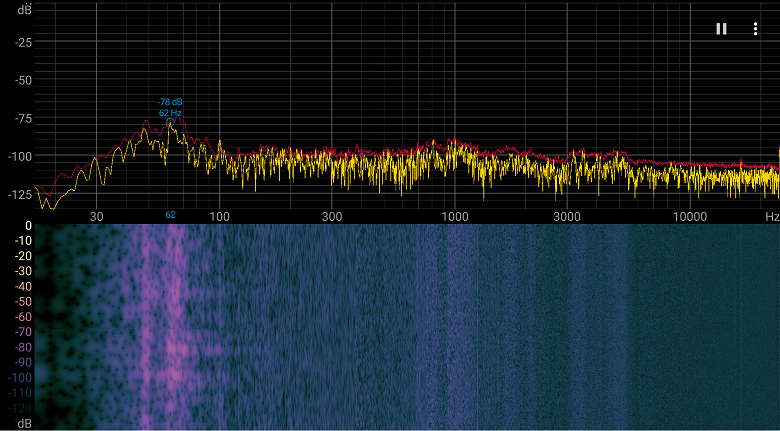
Task: Click the '100' frequency axis label
Action: pos(219,216)
